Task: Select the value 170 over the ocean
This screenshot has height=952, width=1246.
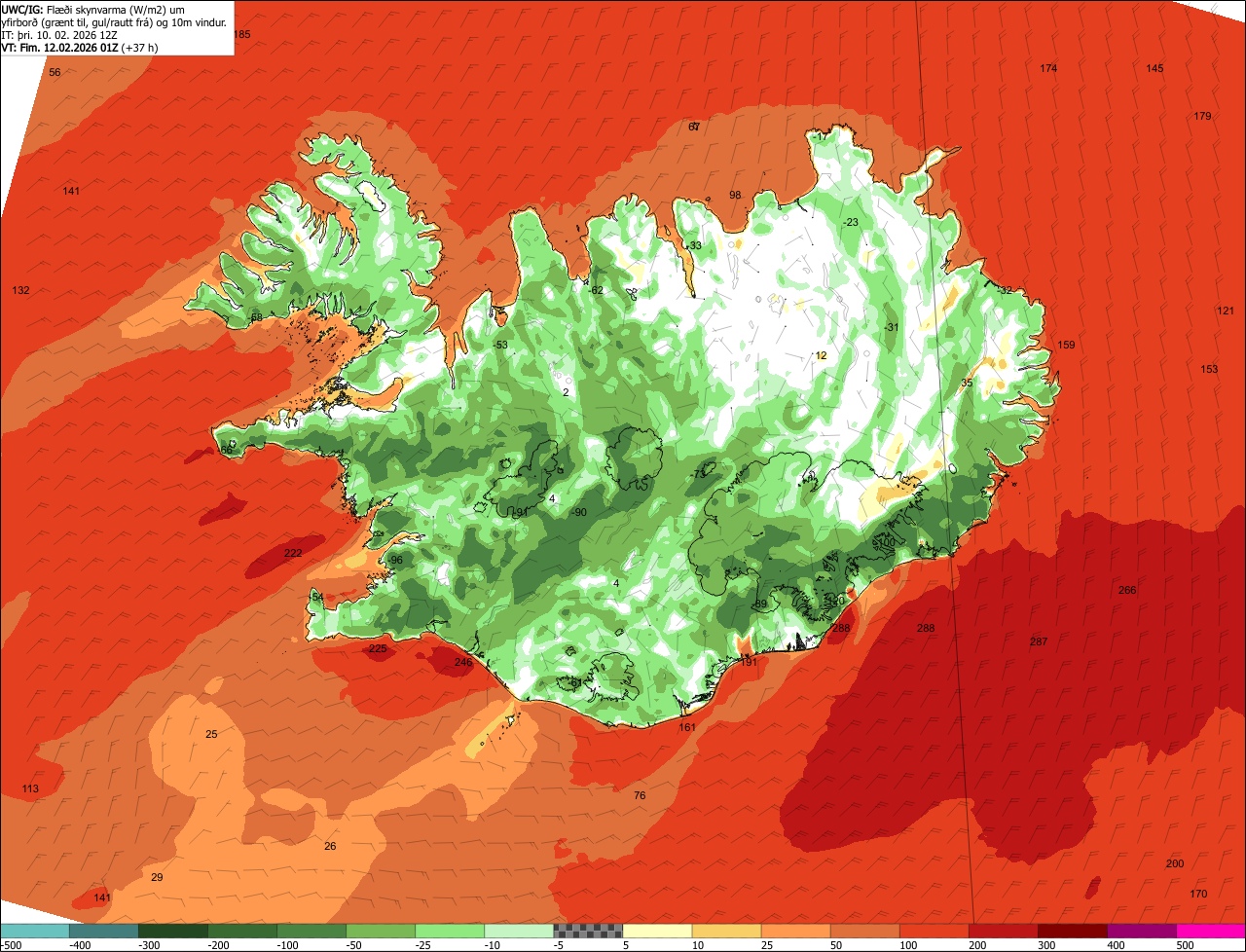Action: pos(1198,895)
